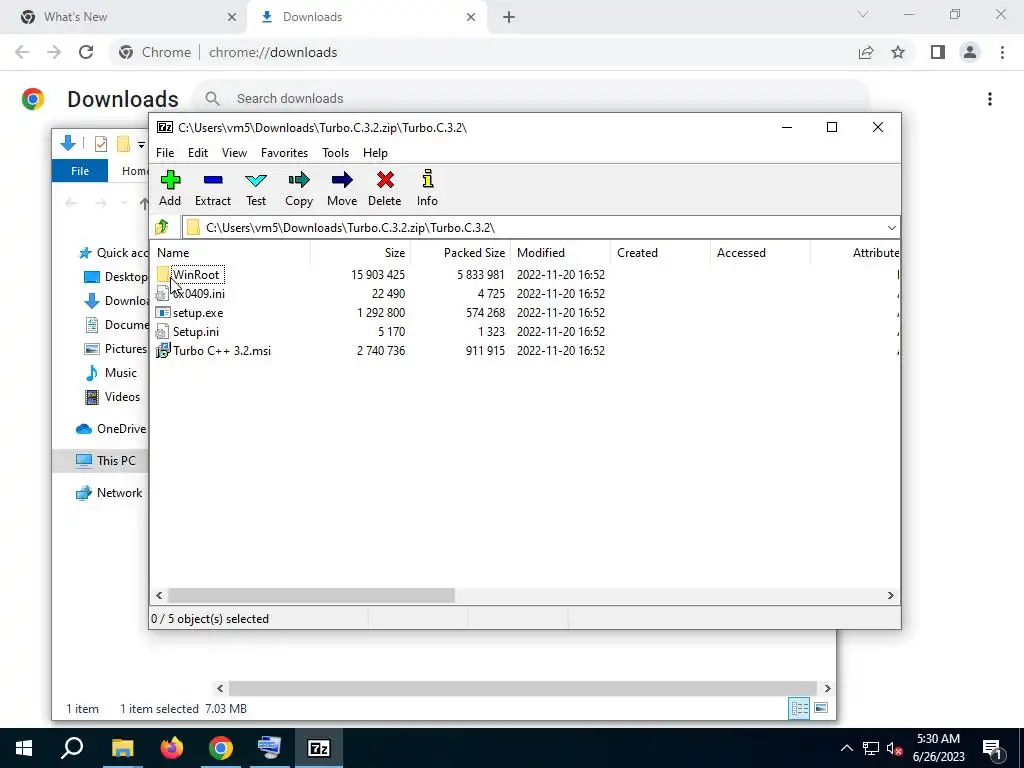Open OneDrive in File Explorer sidebar
1024x768 pixels.
pos(111,429)
